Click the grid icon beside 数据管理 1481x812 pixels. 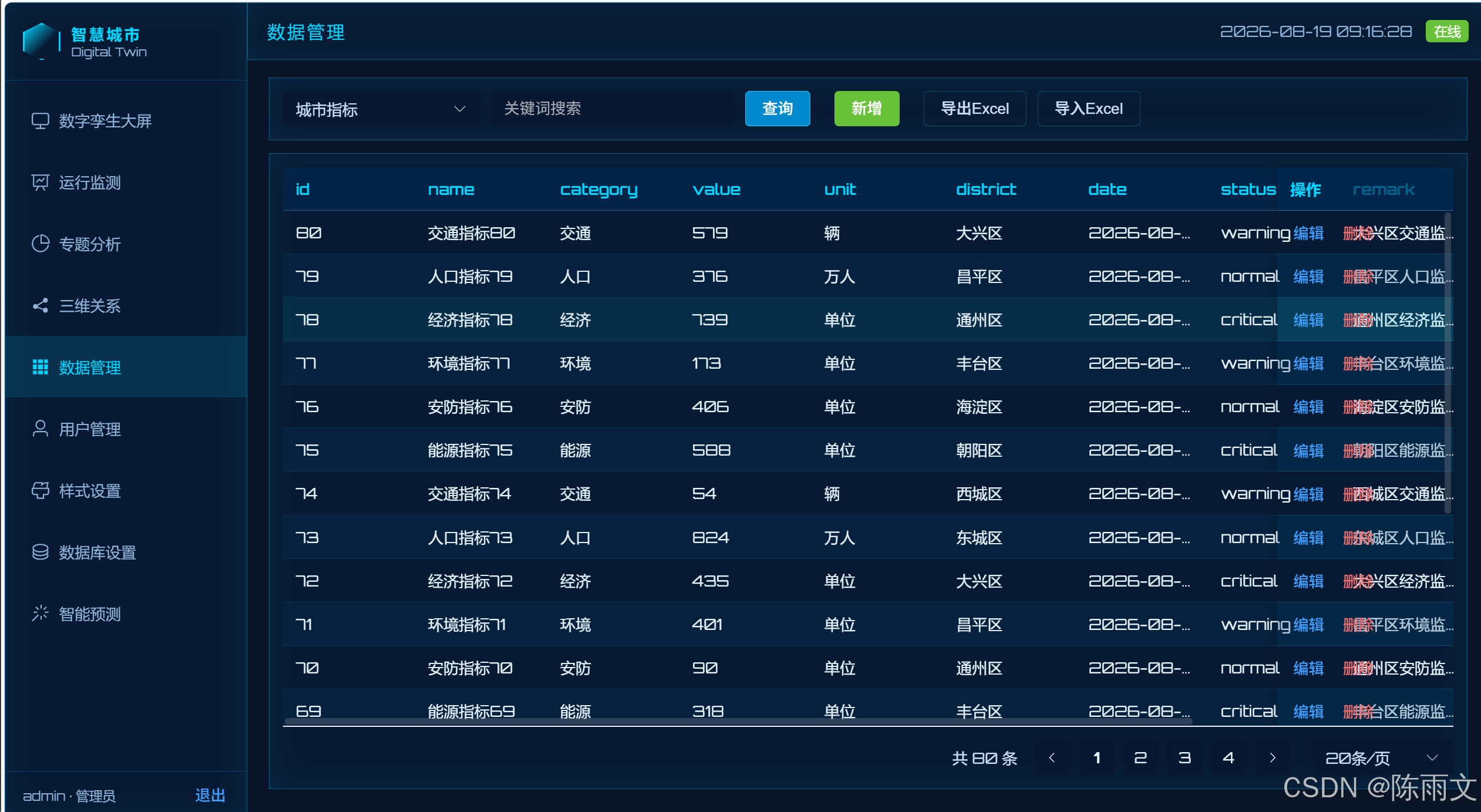[x=40, y=368]
